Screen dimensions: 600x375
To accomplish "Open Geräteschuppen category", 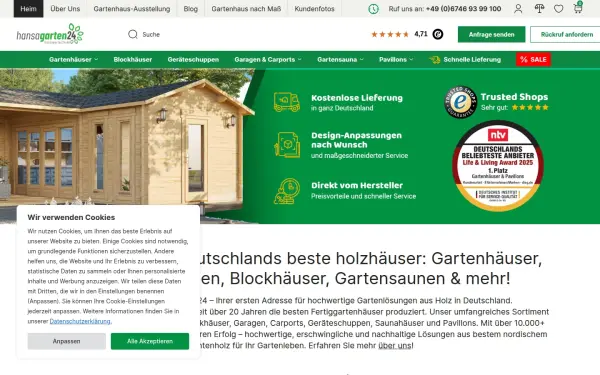I will click(193, 59).
